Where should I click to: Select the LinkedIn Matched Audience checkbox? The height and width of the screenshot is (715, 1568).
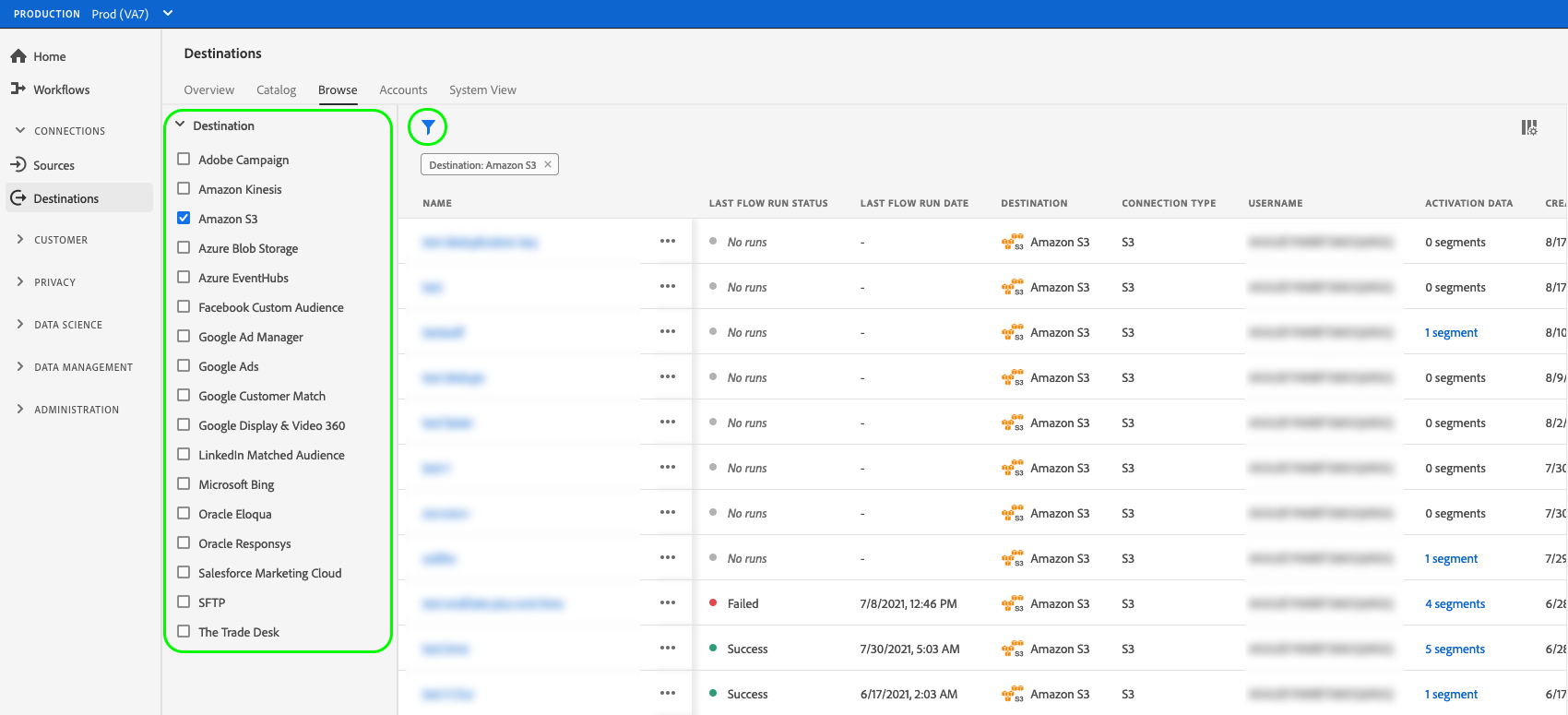point(184,454)
